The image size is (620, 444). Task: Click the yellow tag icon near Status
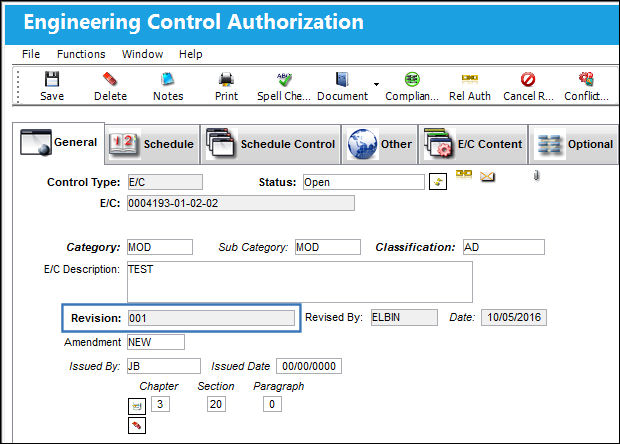[464, 174]
